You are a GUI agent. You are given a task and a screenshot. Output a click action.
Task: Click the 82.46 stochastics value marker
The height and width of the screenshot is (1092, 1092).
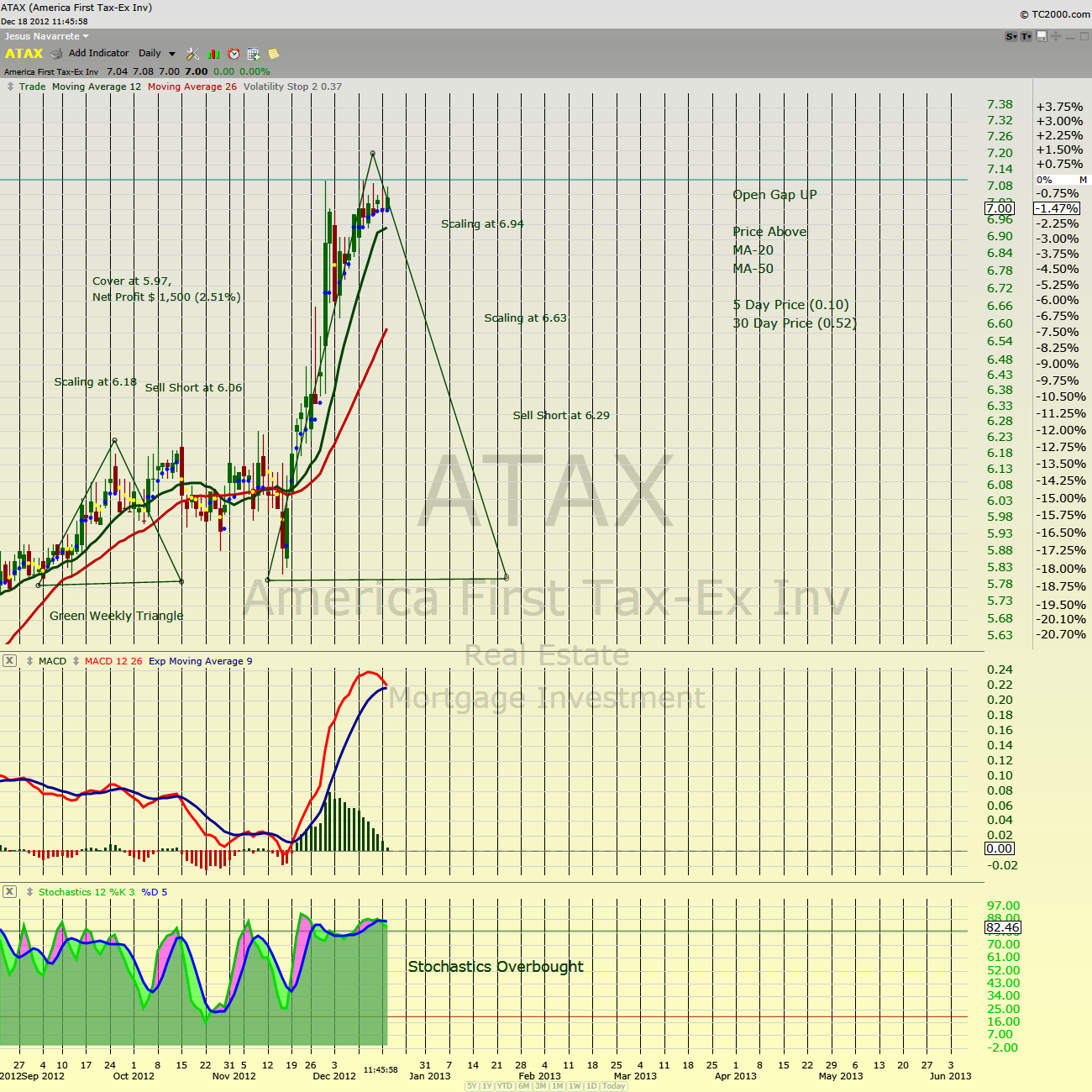click(x=1003, y=927)
